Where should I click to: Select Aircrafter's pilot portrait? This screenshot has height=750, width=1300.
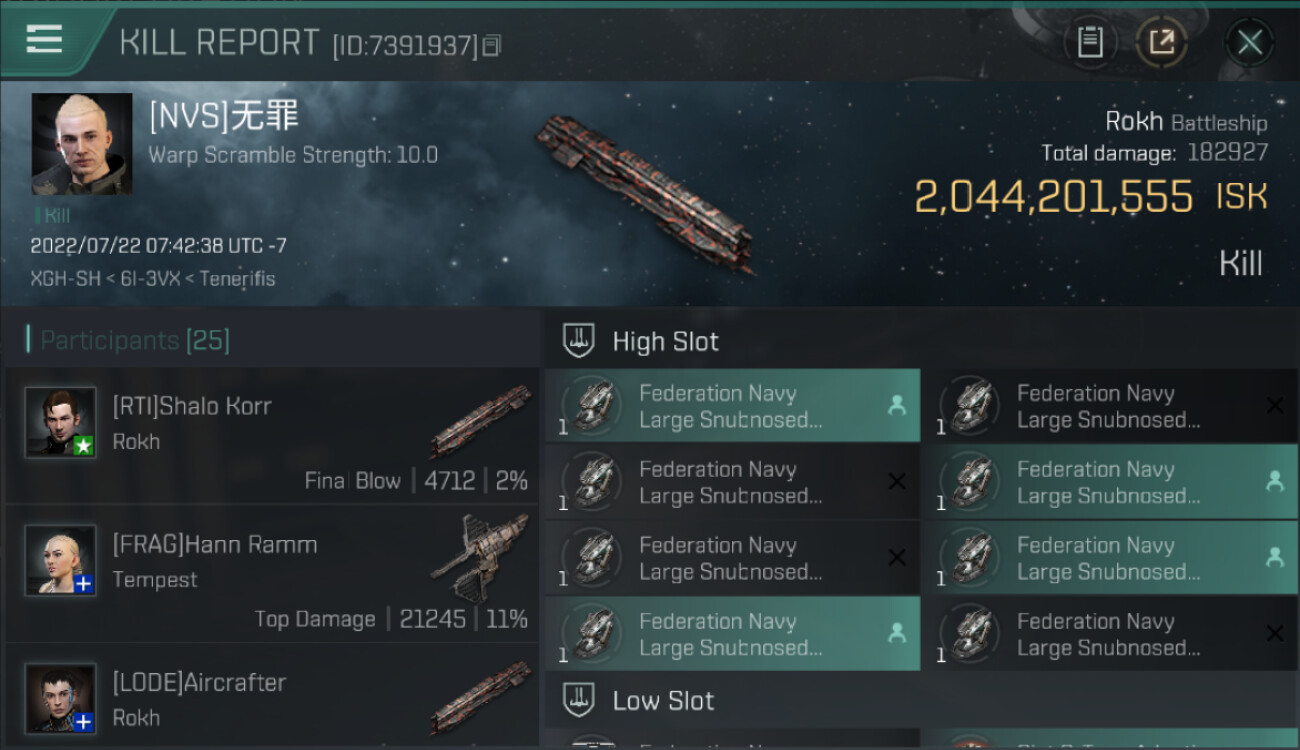coord(61,698)
